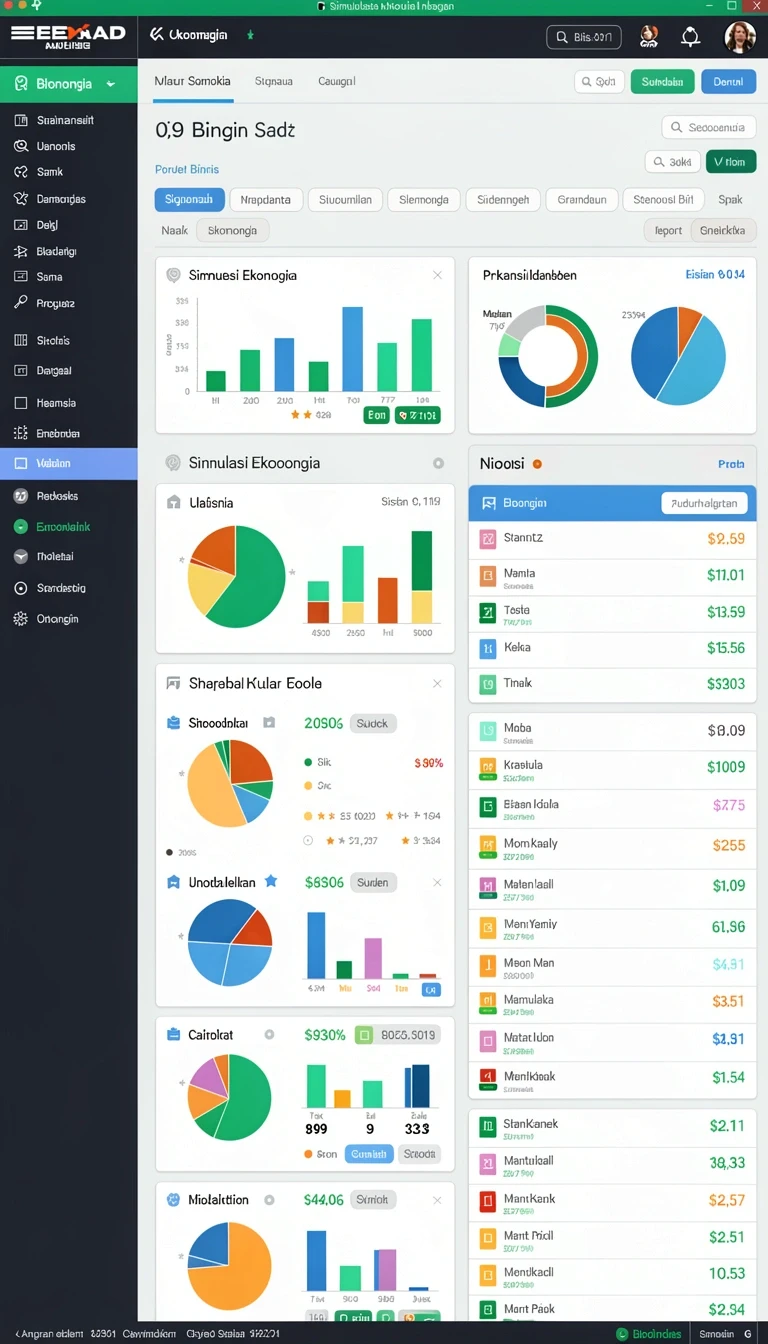Click the home icon beside Ulatisnia
This screenshot has width=768, height=1344.
[173, 503]
